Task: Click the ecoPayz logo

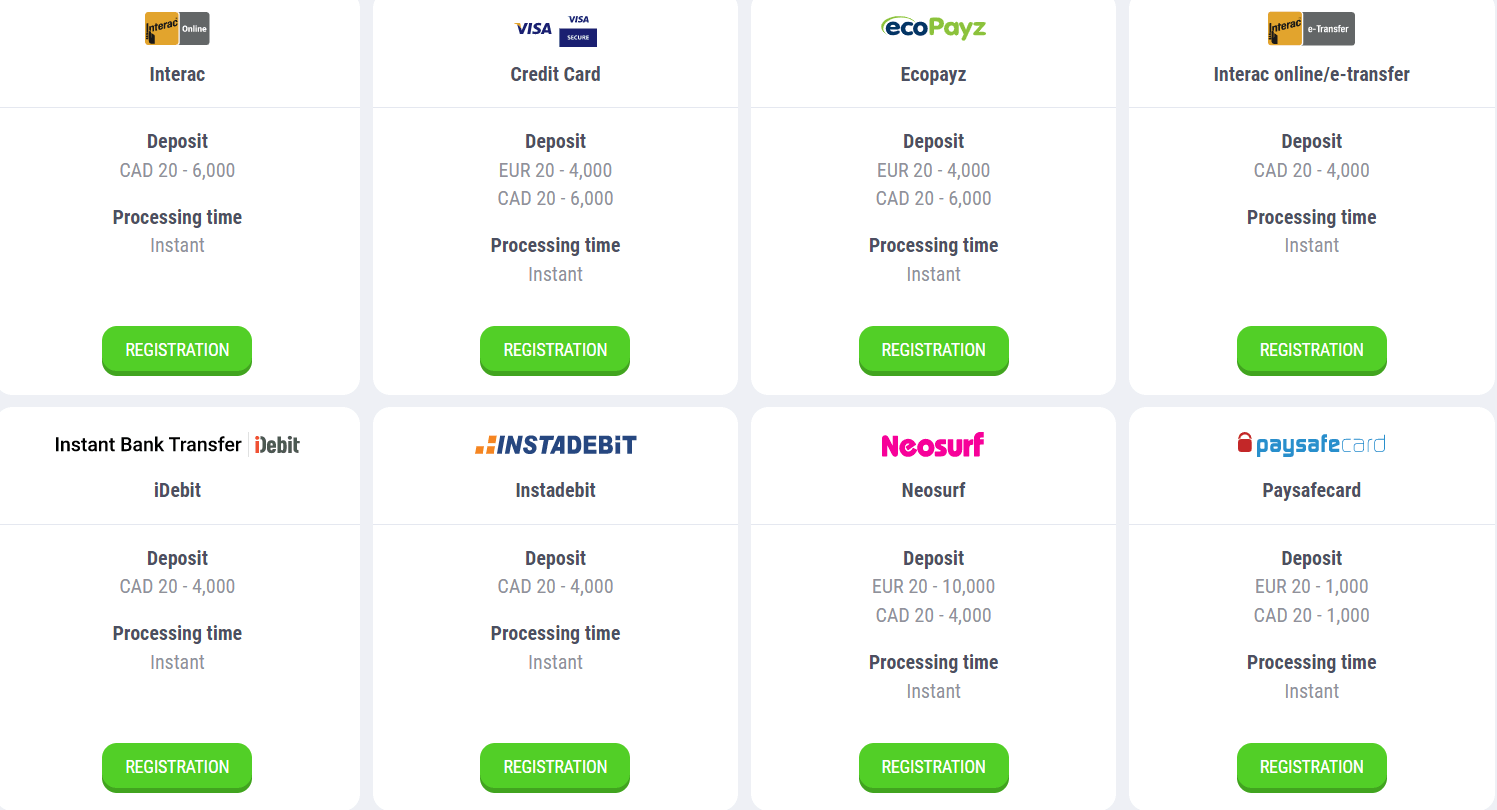Action: click(933, 27)
